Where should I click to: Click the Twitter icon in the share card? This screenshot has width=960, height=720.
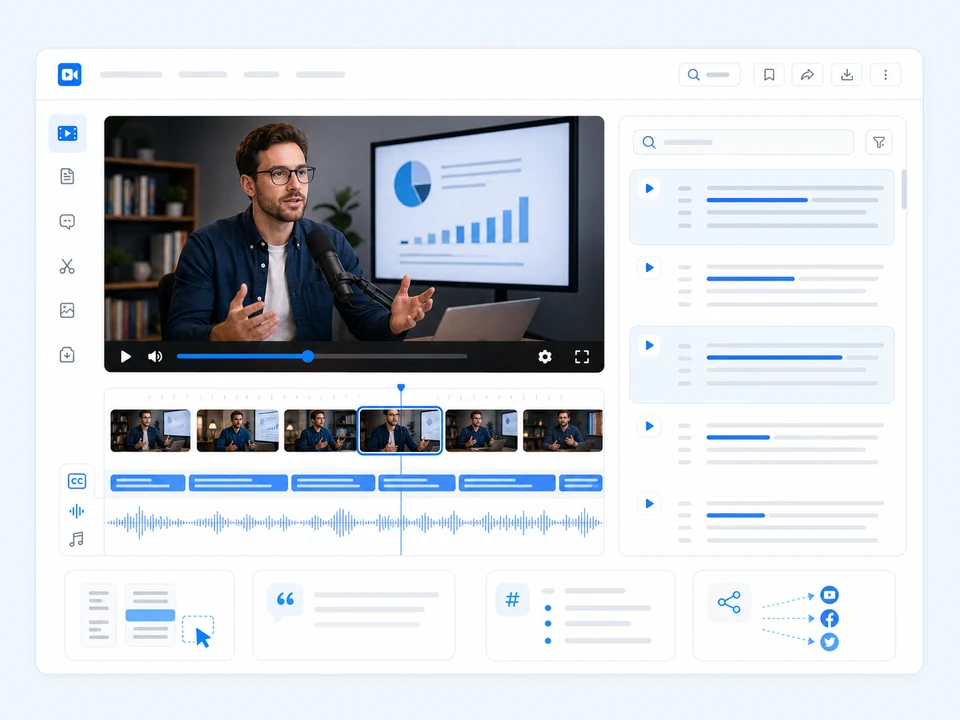pyautogui.click(x=830, y=642)
